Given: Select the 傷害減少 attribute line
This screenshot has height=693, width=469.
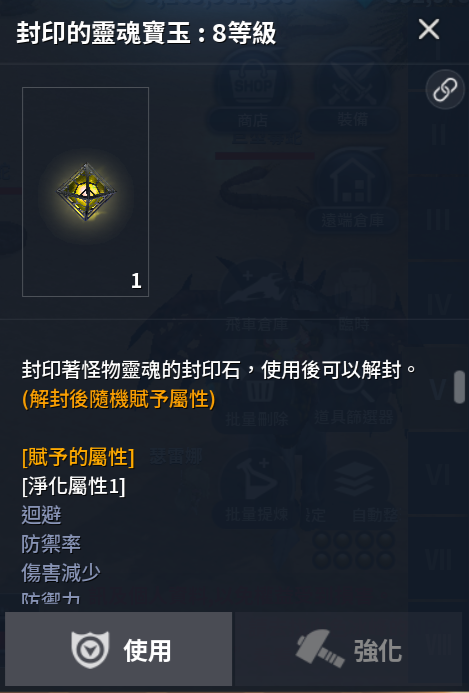Looking at the screenshot, I should [x=61, y=573].
